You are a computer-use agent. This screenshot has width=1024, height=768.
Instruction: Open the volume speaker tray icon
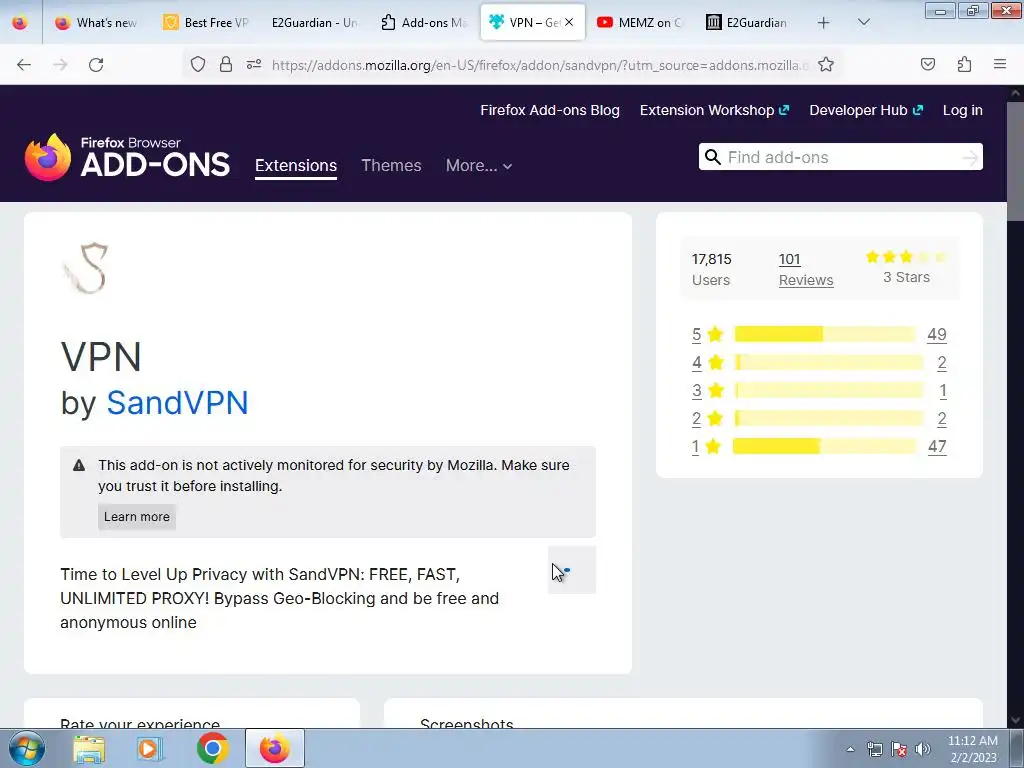coord(923,749)
